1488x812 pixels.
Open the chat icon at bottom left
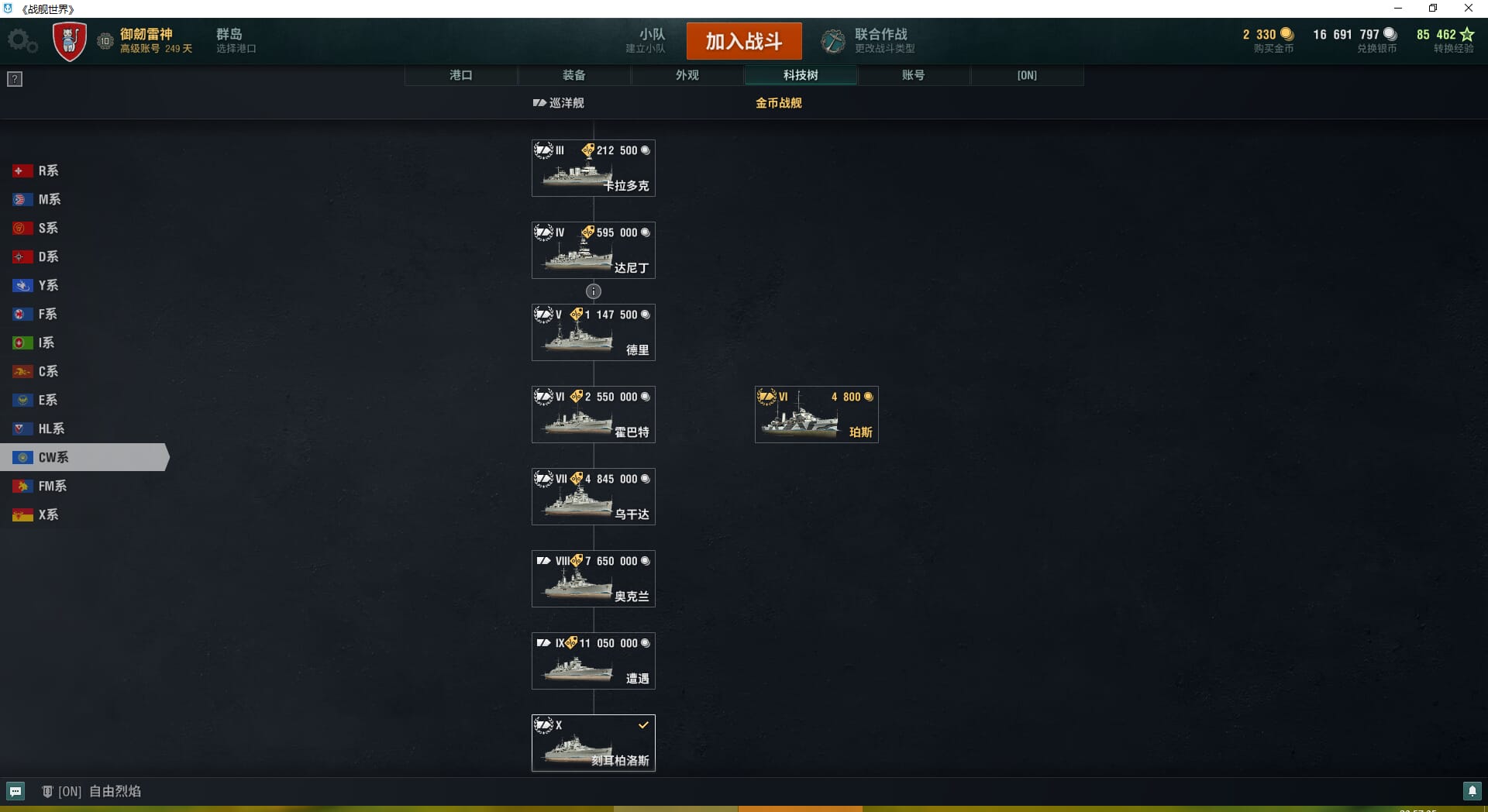[15, 791]
